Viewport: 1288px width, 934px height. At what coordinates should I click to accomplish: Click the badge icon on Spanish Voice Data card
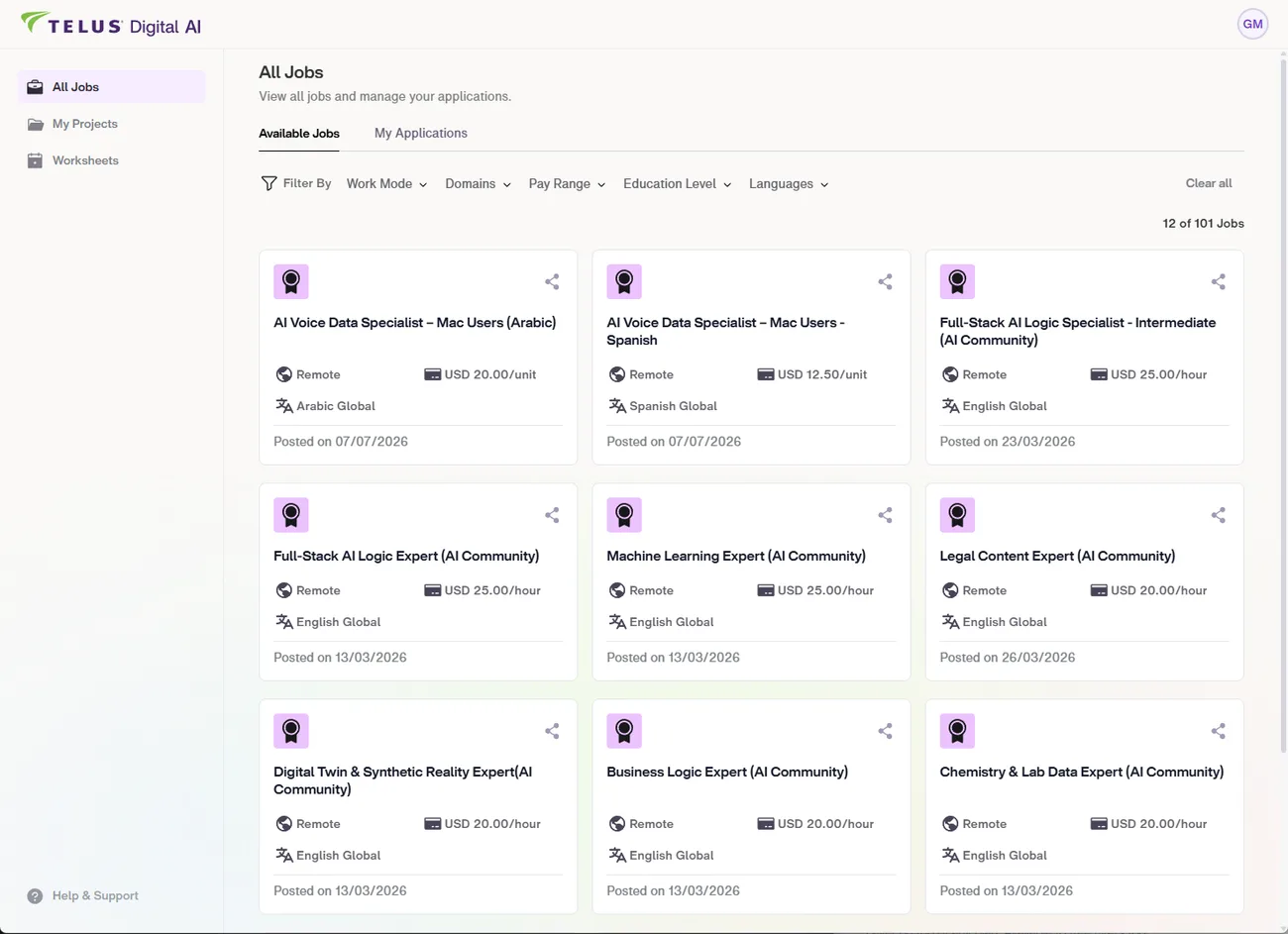[624, 281]
